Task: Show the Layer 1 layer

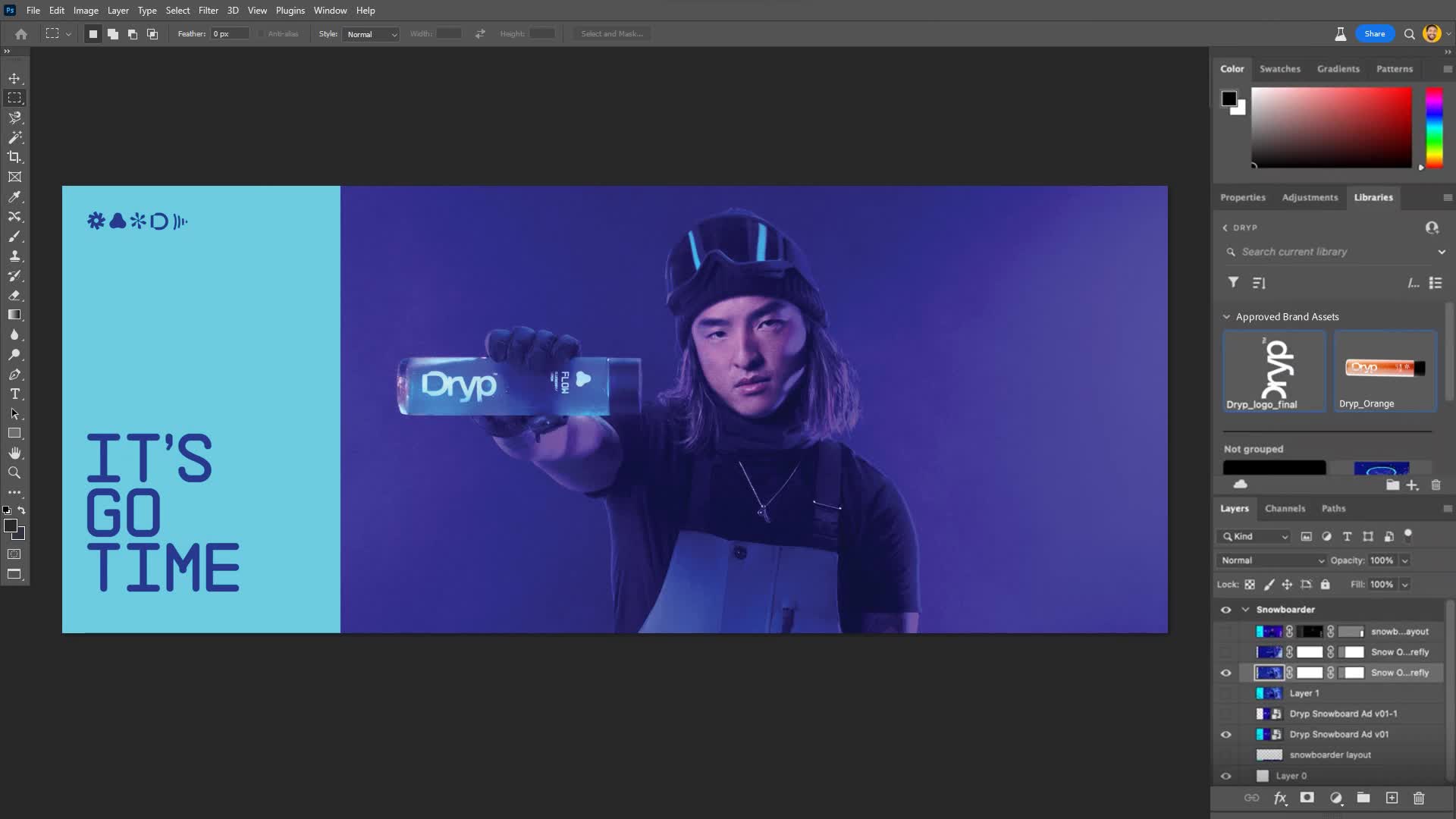Action: coord(1225,693)
